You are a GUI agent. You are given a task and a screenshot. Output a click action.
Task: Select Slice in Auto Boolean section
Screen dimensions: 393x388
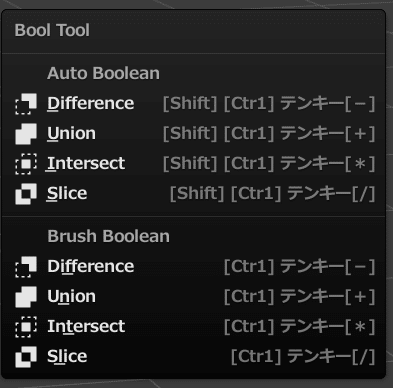[194, 193]
